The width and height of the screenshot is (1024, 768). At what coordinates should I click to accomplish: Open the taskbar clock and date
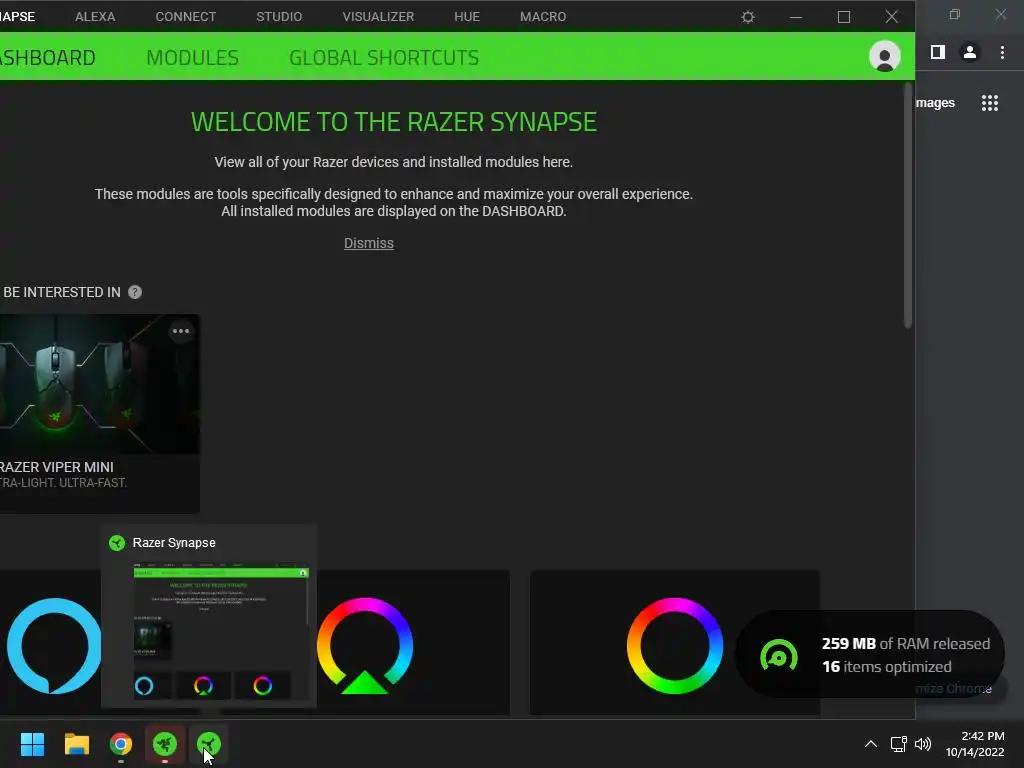point(975,744)
